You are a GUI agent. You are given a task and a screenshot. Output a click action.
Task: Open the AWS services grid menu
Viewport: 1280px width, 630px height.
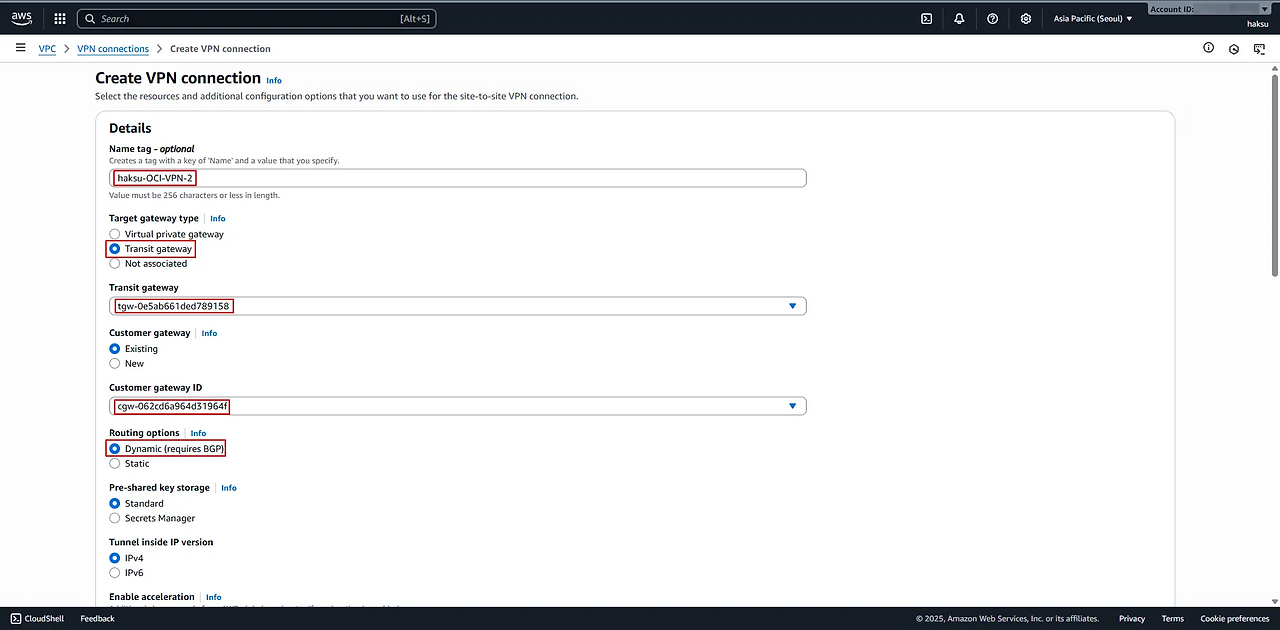[x=60, y=18]
